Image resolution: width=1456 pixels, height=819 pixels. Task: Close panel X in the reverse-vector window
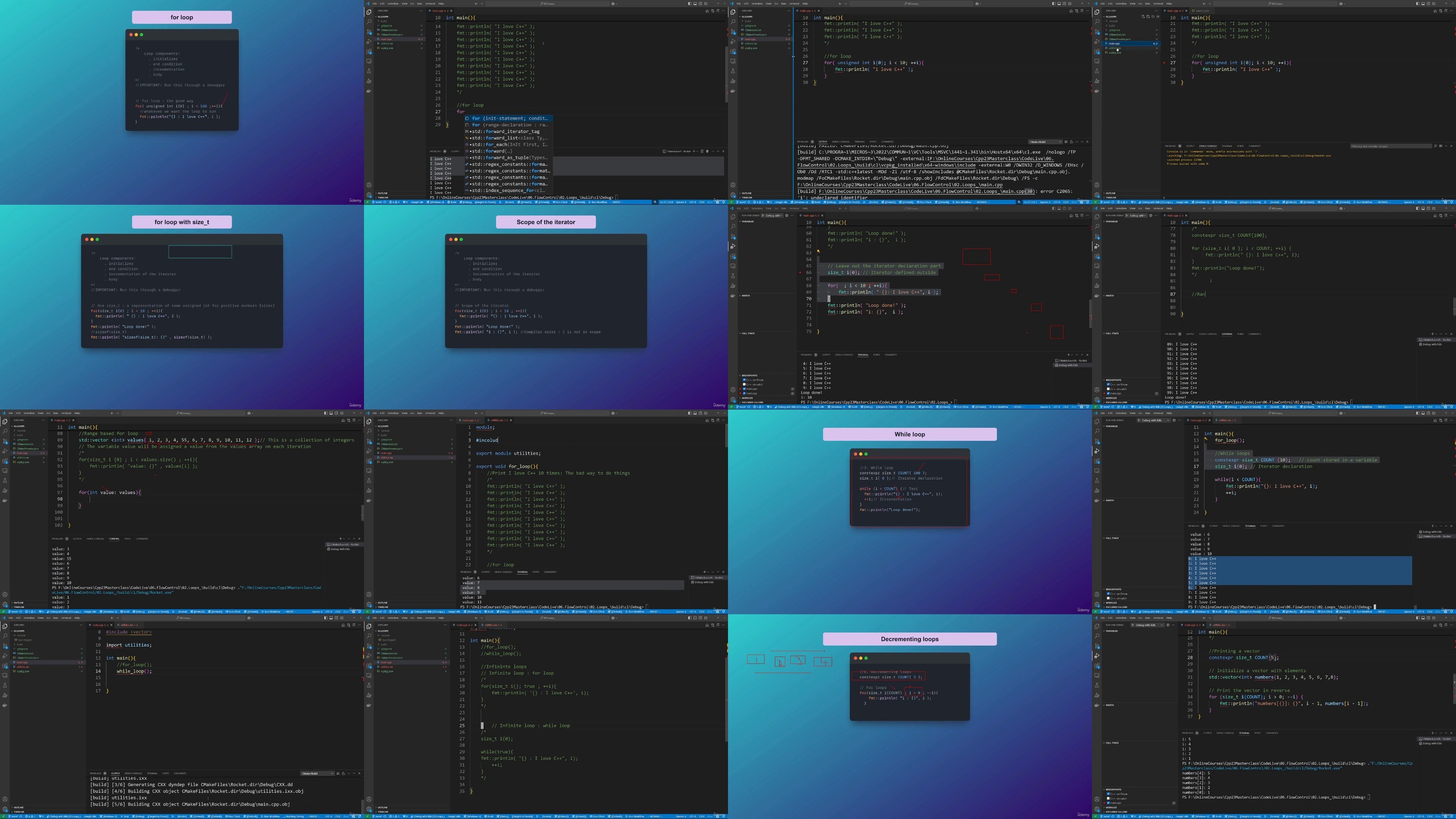click(x=1451, y=733)
